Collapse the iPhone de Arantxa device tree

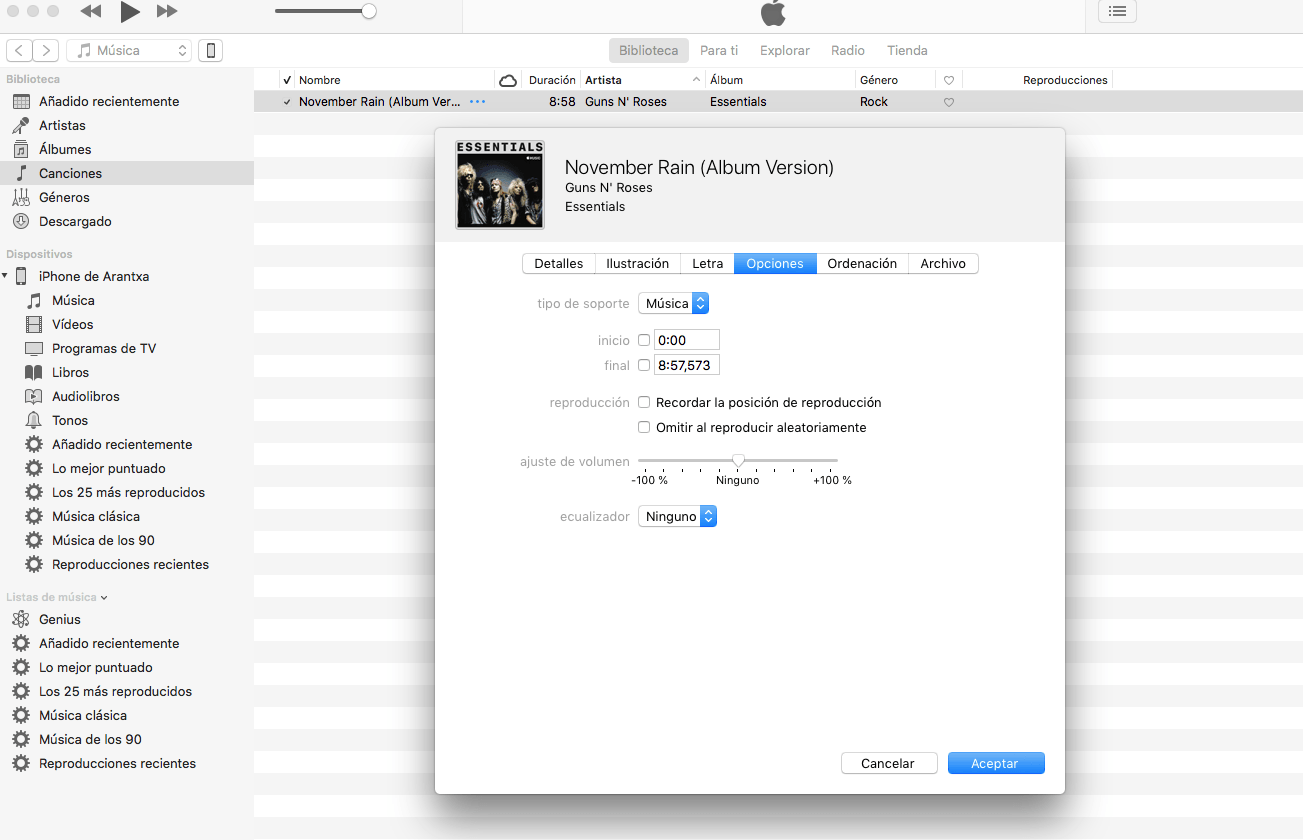point(5,276)
